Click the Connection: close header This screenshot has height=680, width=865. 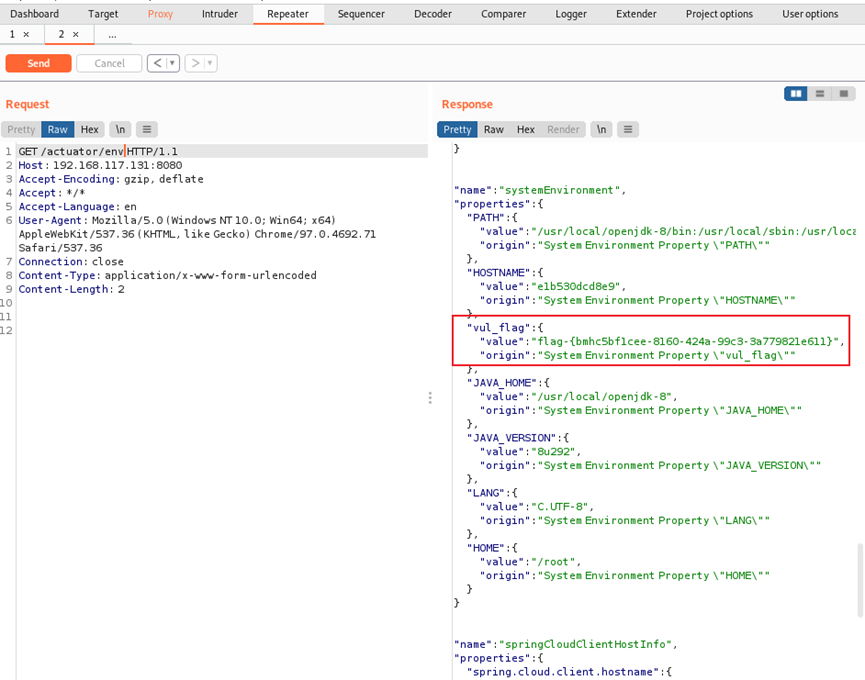click(71, 261)
